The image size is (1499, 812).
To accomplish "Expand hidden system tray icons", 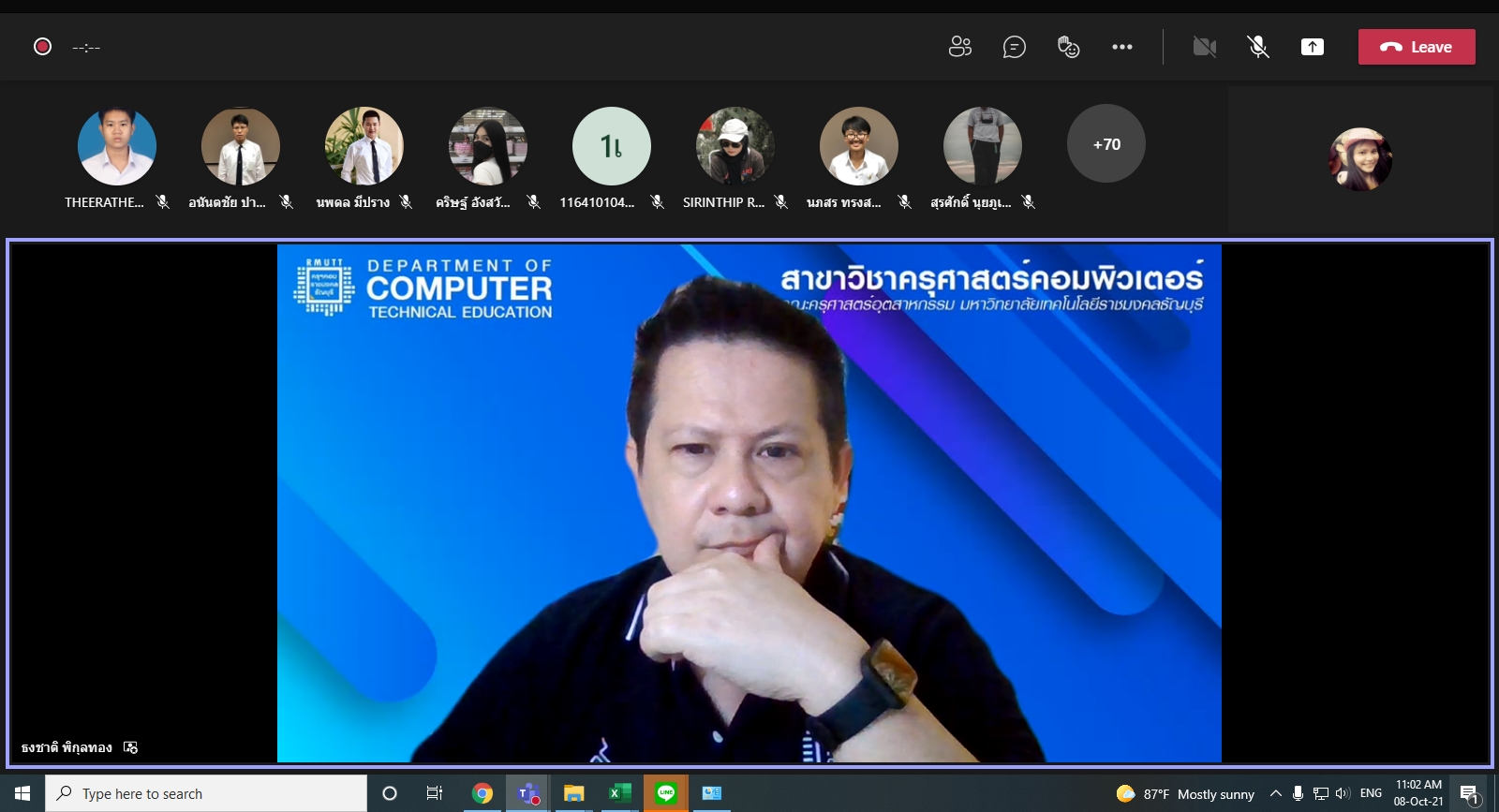I will point(1275,793).
